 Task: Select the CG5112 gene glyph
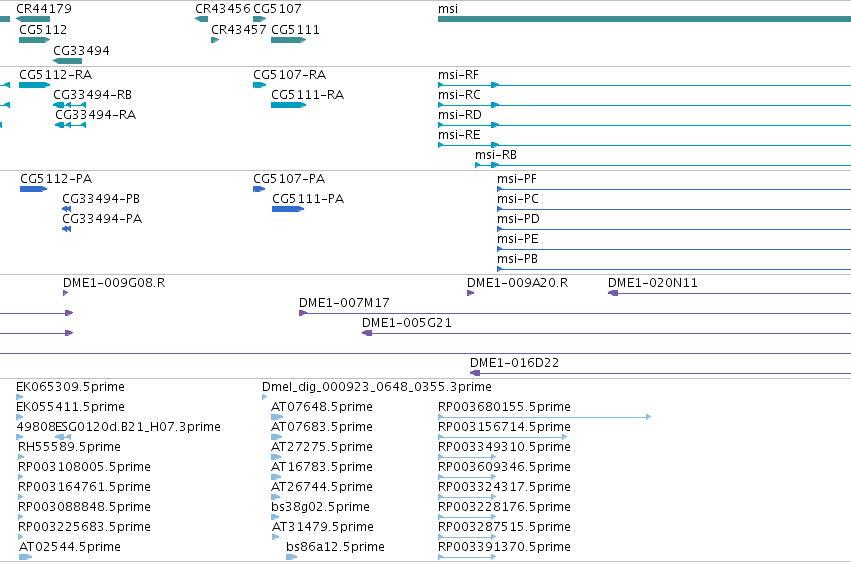pos(34,40)
